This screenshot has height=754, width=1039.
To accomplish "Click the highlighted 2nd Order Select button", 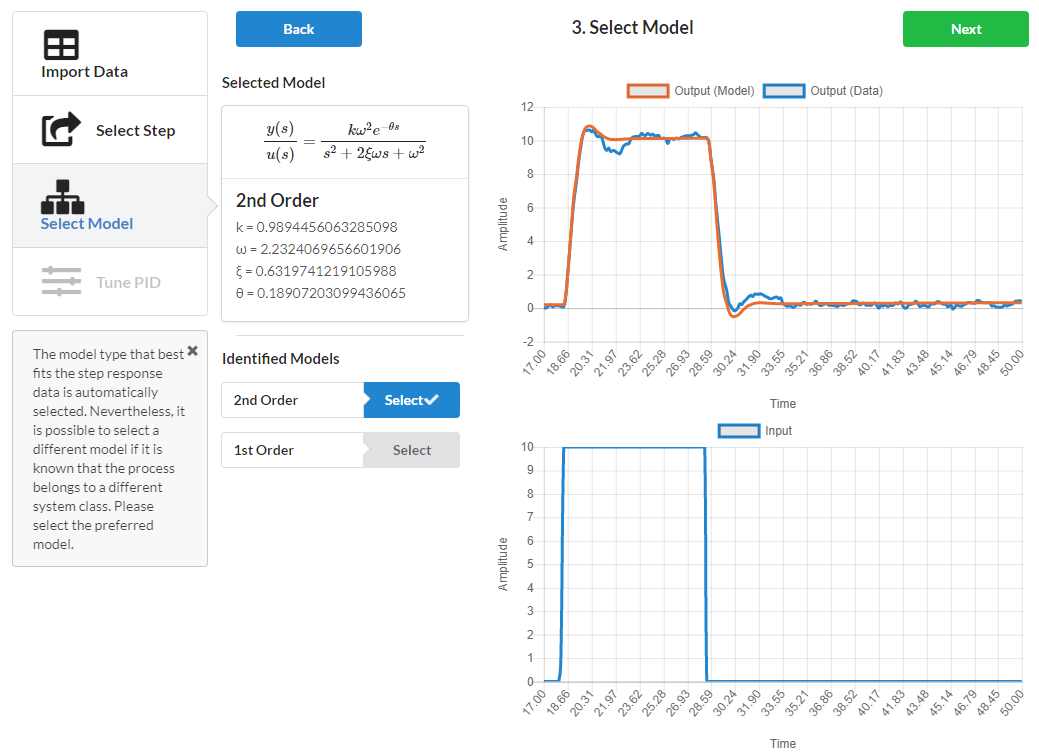I will coord(411,399).
